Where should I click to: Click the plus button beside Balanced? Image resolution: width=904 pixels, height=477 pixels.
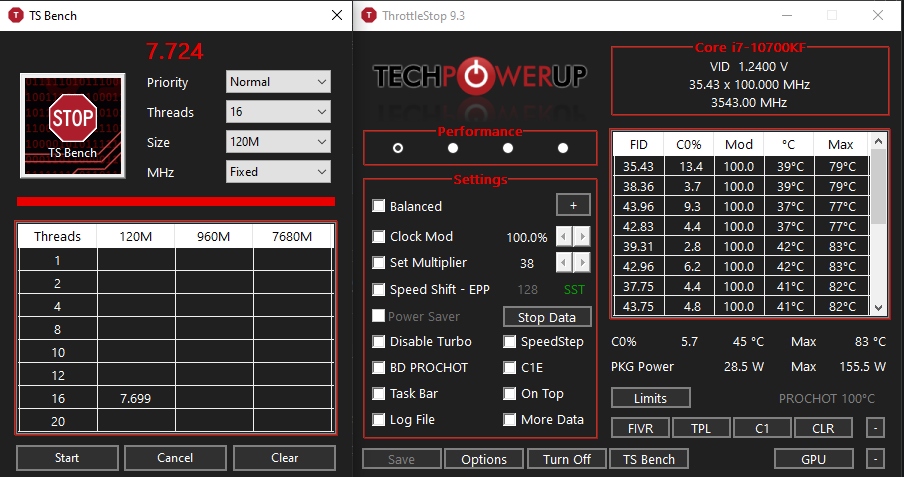[573, 205]
